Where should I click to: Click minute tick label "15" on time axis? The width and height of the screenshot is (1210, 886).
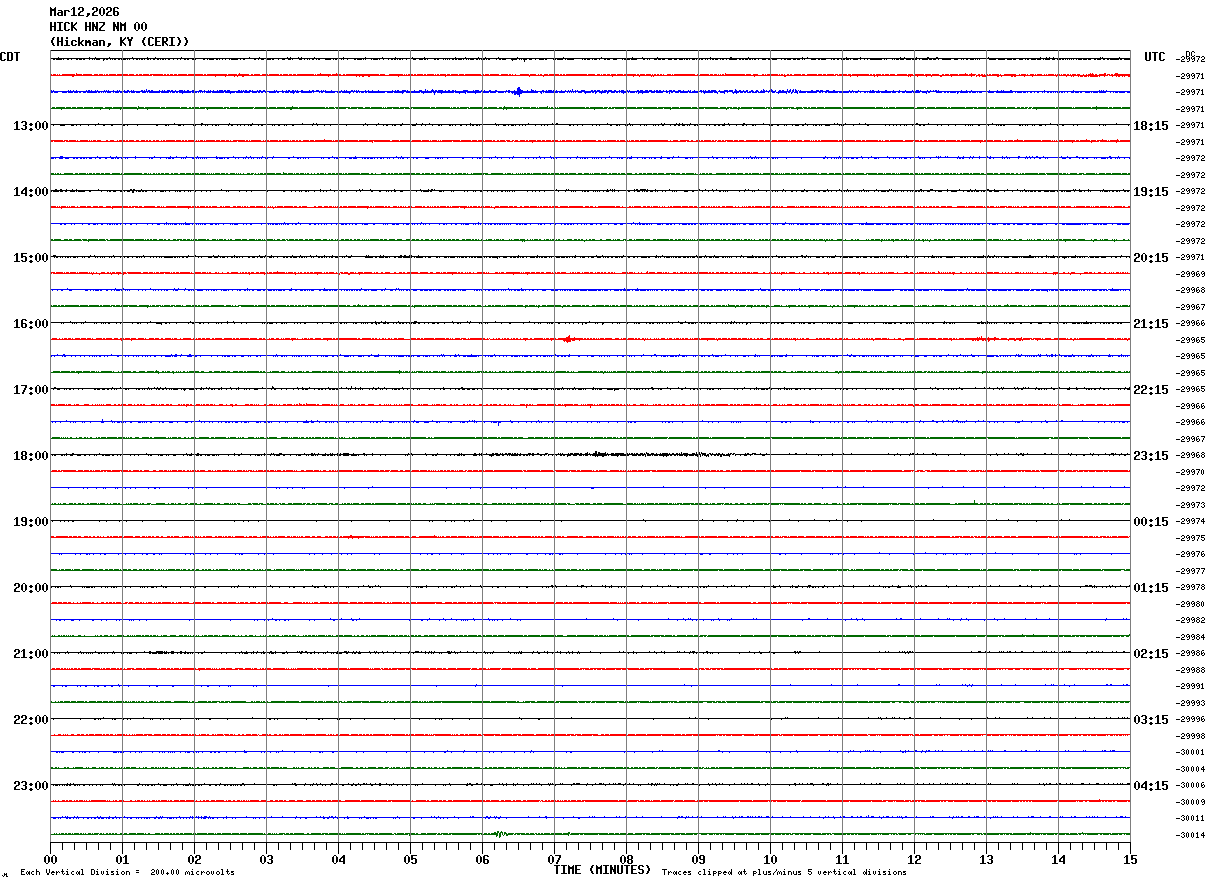click(1130, 859)
